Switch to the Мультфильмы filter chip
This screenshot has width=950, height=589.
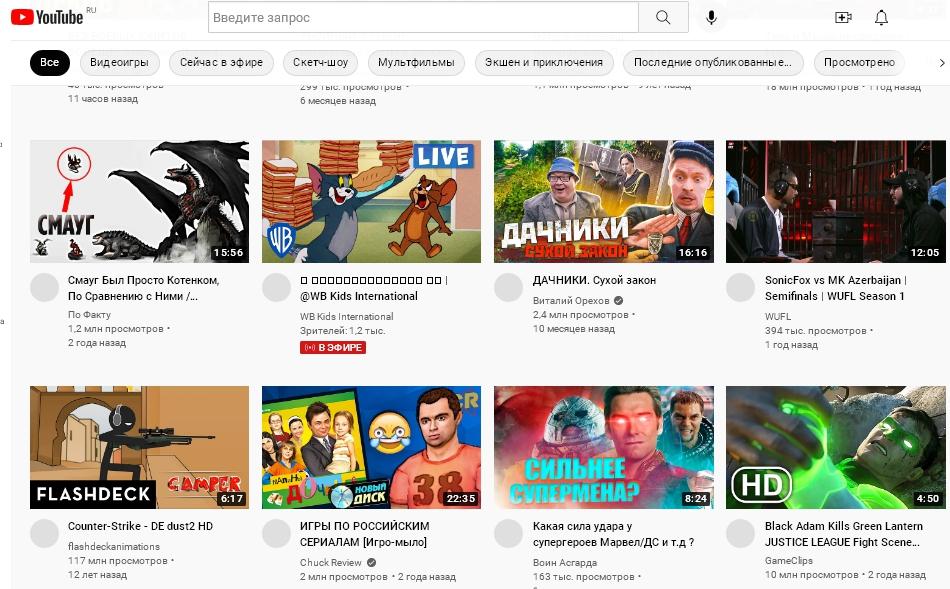(x=416, y=62)
